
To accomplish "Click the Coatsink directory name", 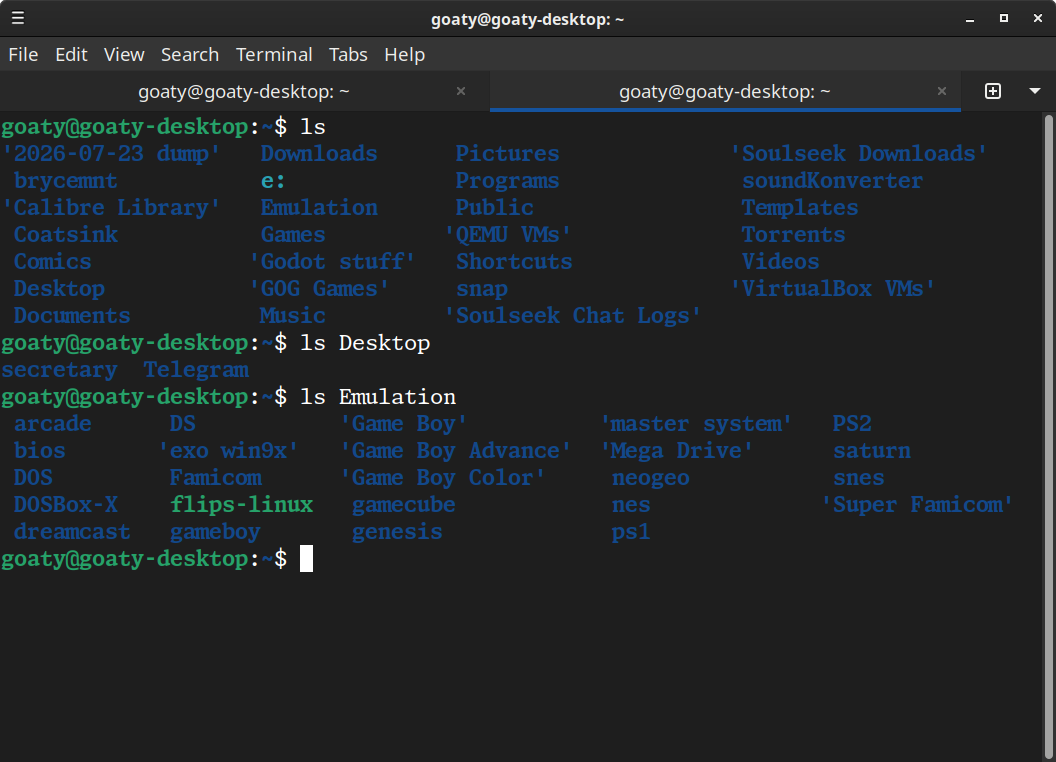I will tap(66, 234).
